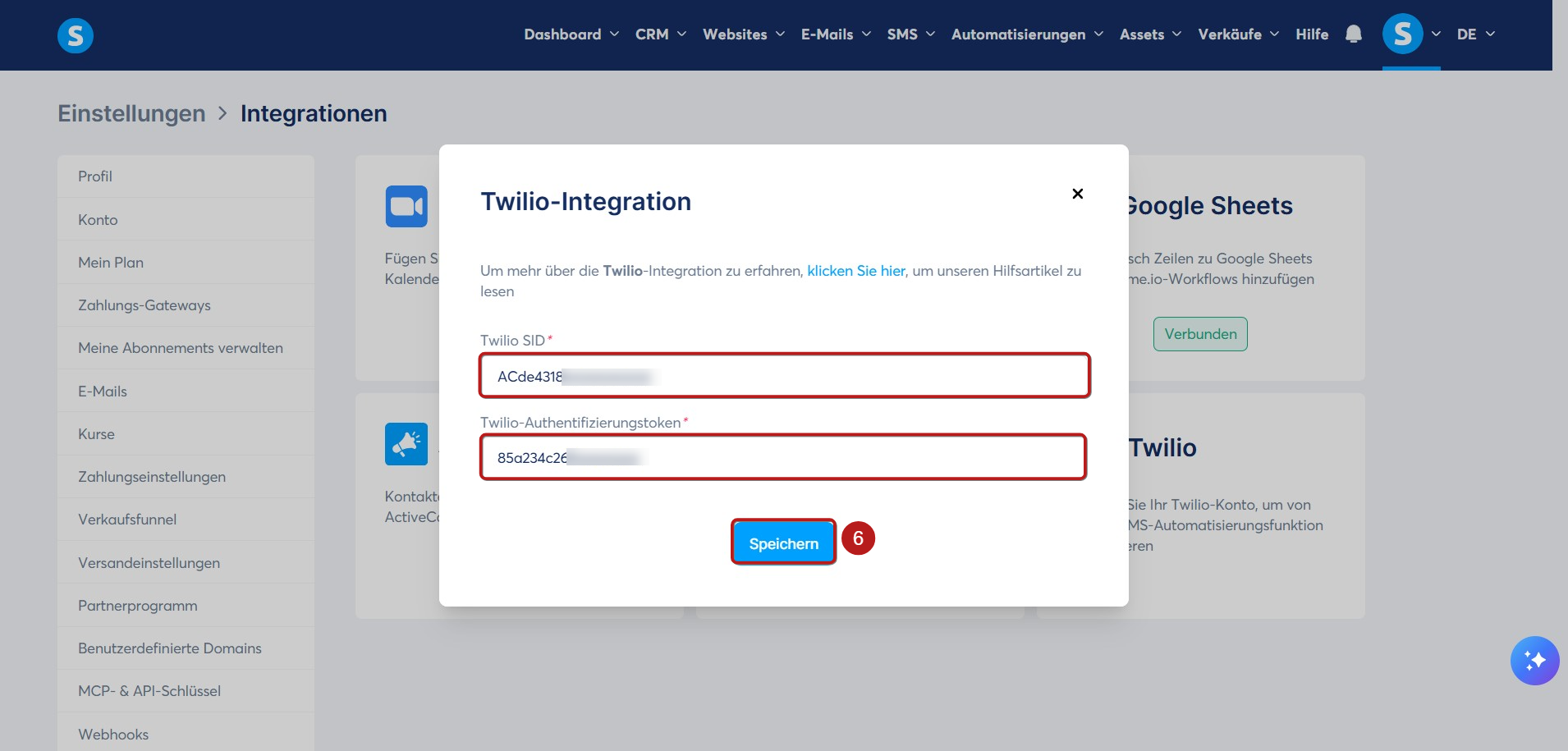Viewport: 1568px width, 751px height.
Task: Close the Twilio-Integration dialog
Action: click(1078, 194)
